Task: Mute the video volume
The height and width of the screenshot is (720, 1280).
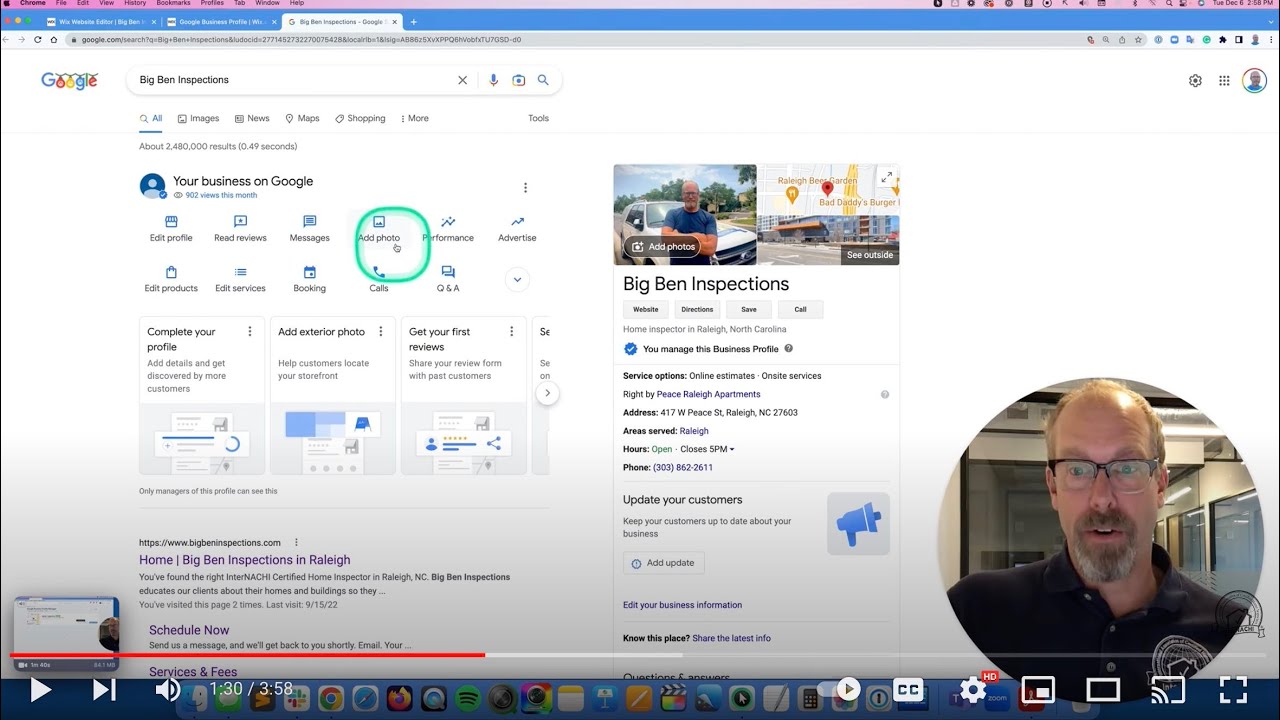Action: [x=168, y=690]
